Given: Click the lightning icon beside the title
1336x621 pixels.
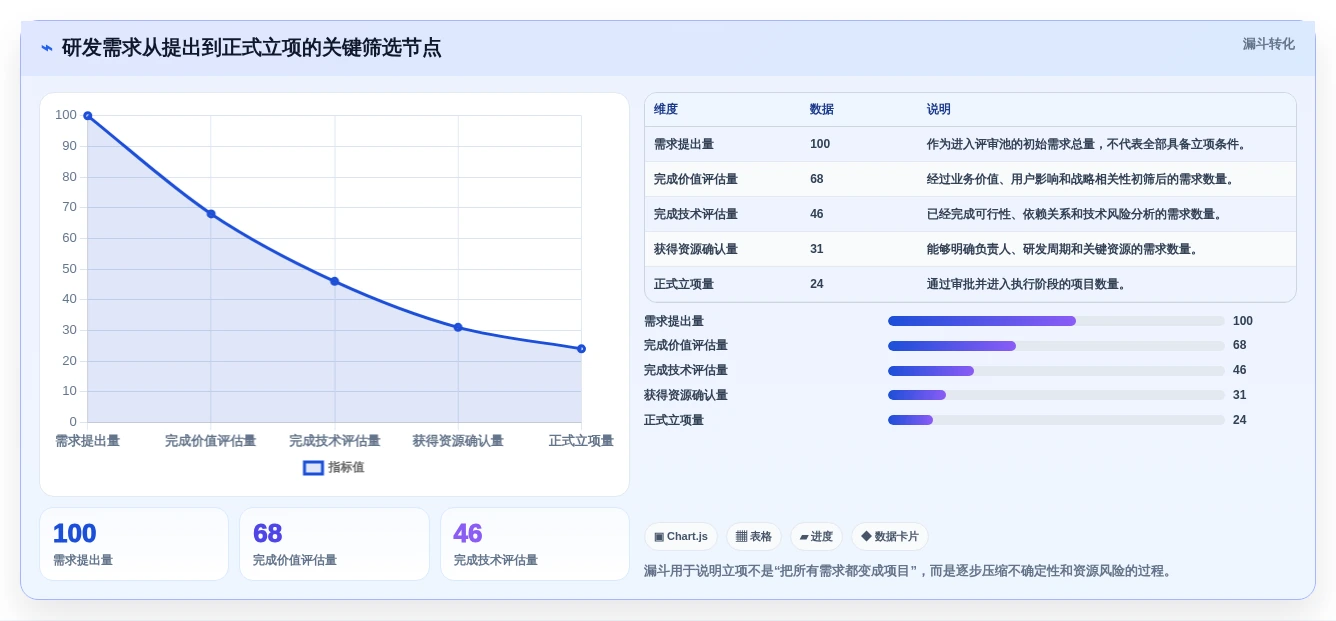Looking at the screenshot, I should pyautogui.click(x=47, y=48).
